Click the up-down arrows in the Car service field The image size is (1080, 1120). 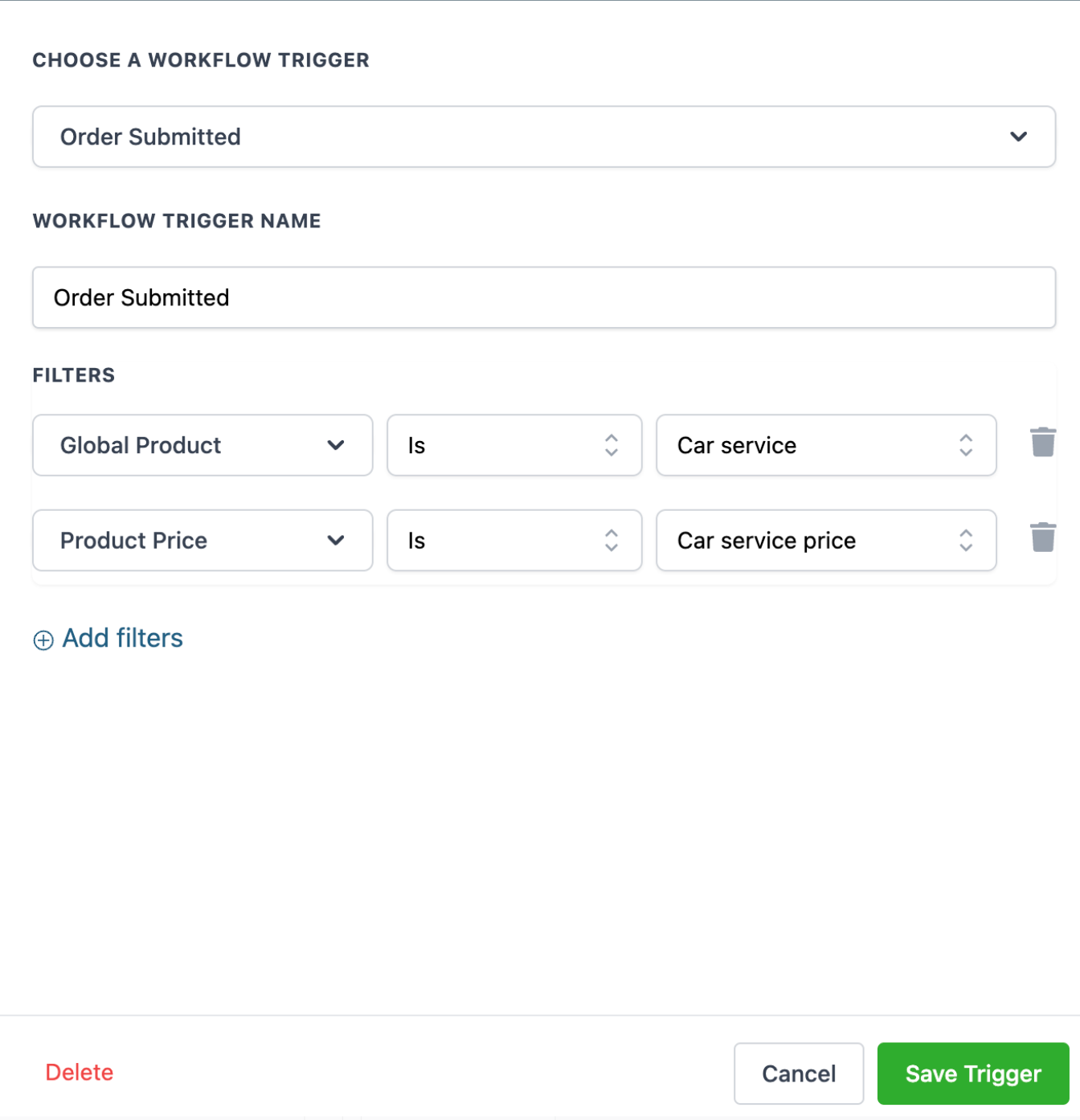point(965,445)
